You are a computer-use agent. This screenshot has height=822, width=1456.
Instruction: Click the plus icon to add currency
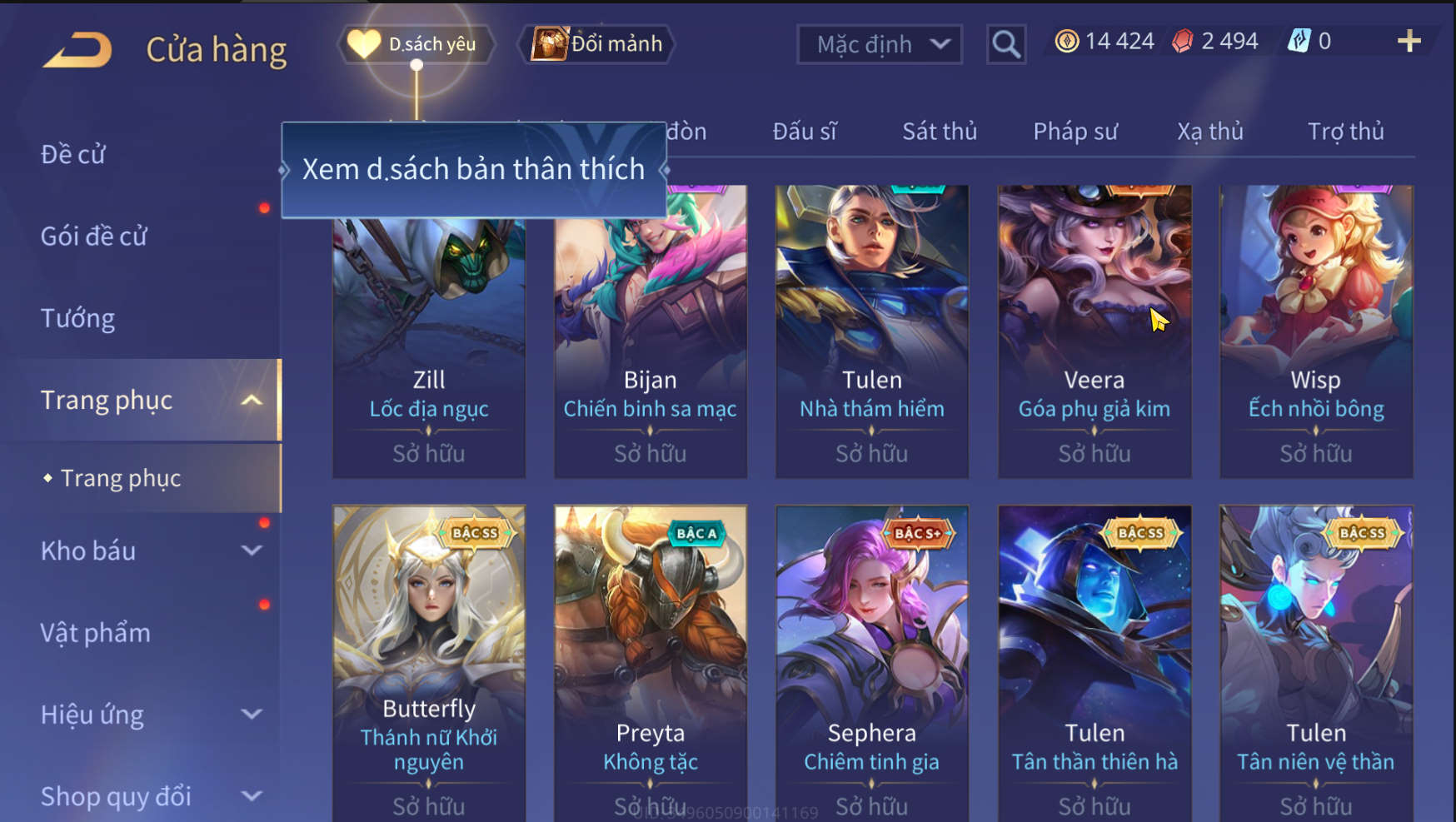click(1409, 41)
